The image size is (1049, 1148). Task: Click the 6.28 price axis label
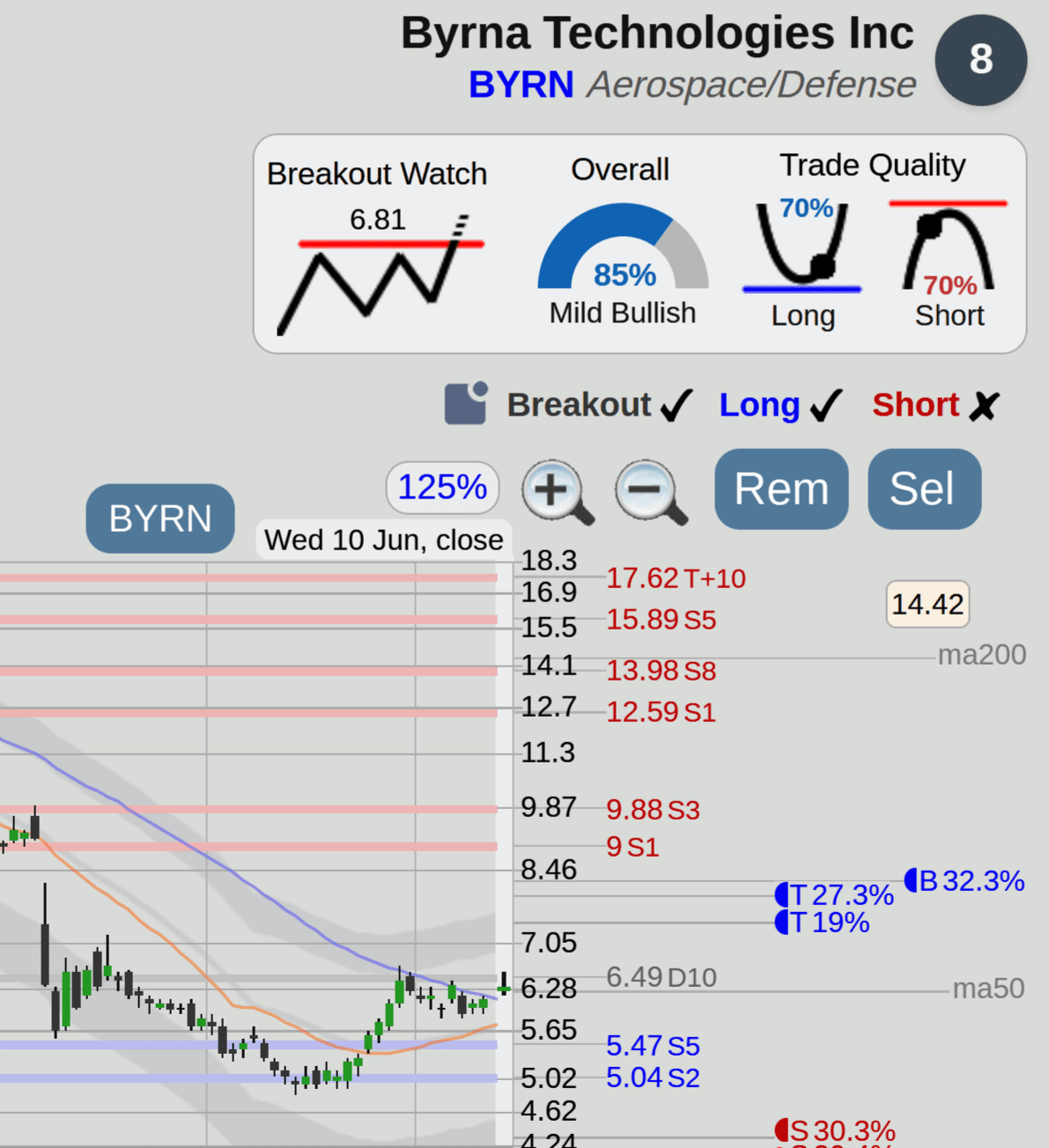click(x=549, y=989)
